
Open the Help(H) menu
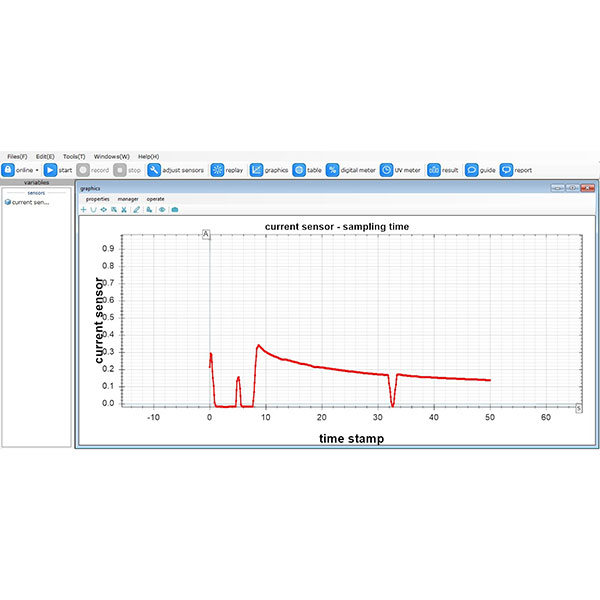point(148,157)
